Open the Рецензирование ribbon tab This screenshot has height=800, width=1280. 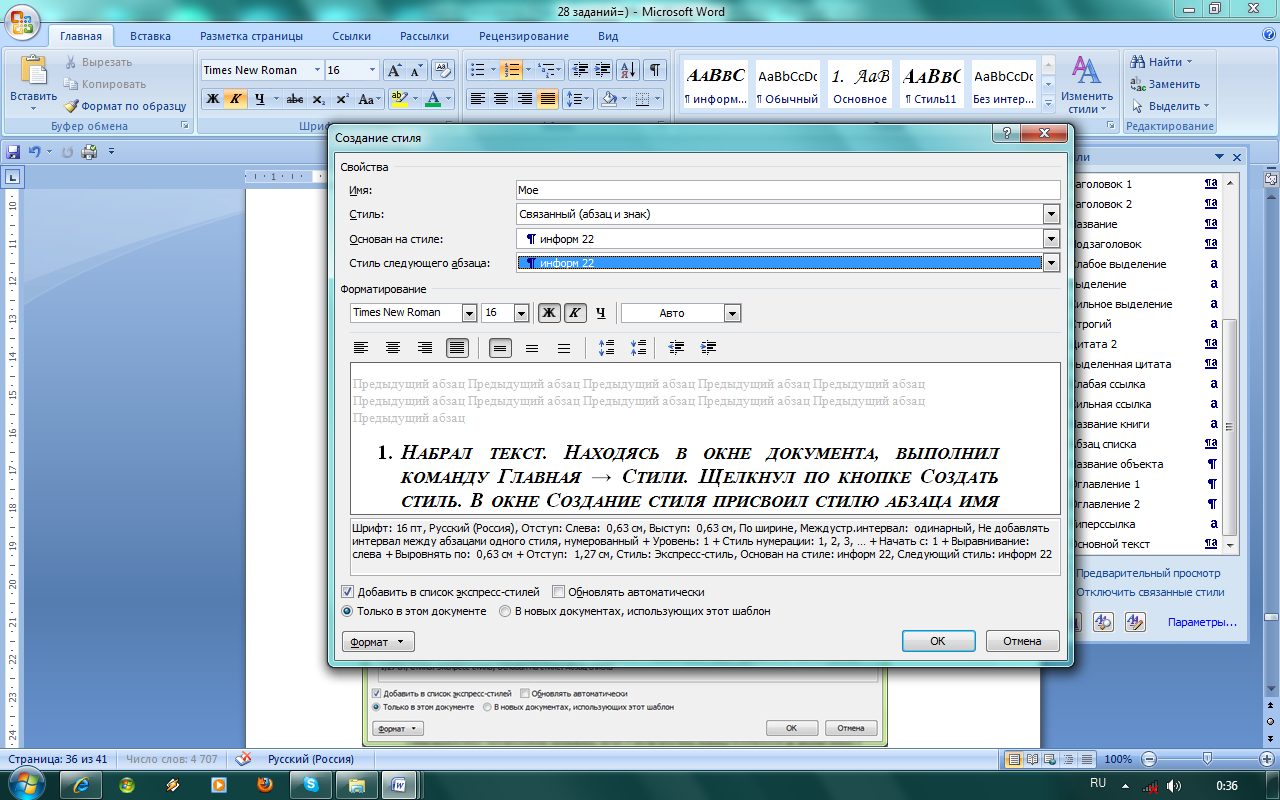(x=524, y=36)
